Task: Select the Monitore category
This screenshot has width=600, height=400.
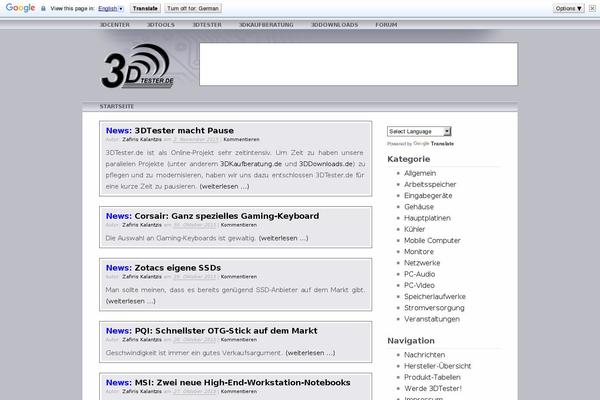Action: point(419,251)
